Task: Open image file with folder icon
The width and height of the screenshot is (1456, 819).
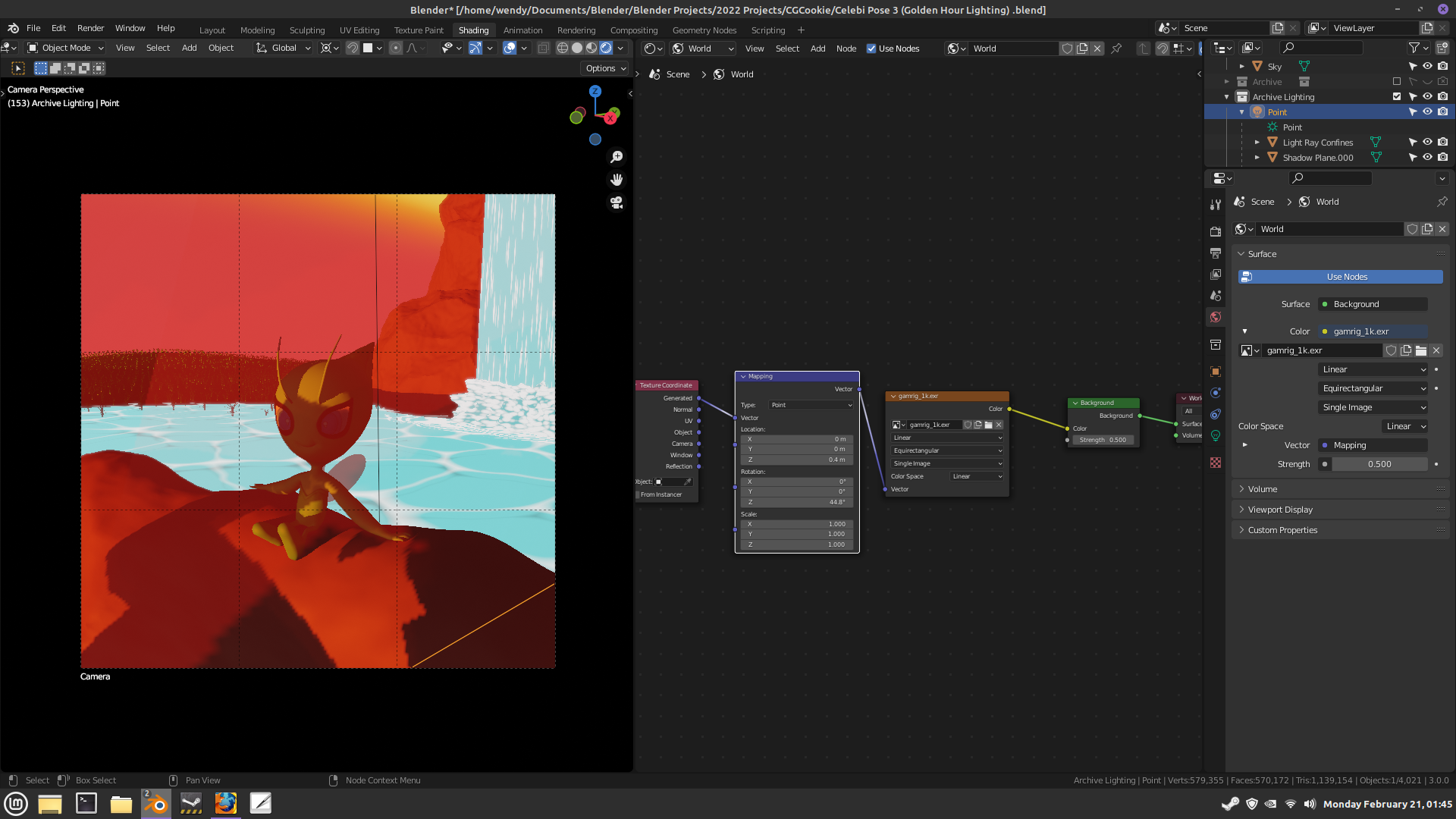Action: tap(1421, 350)
